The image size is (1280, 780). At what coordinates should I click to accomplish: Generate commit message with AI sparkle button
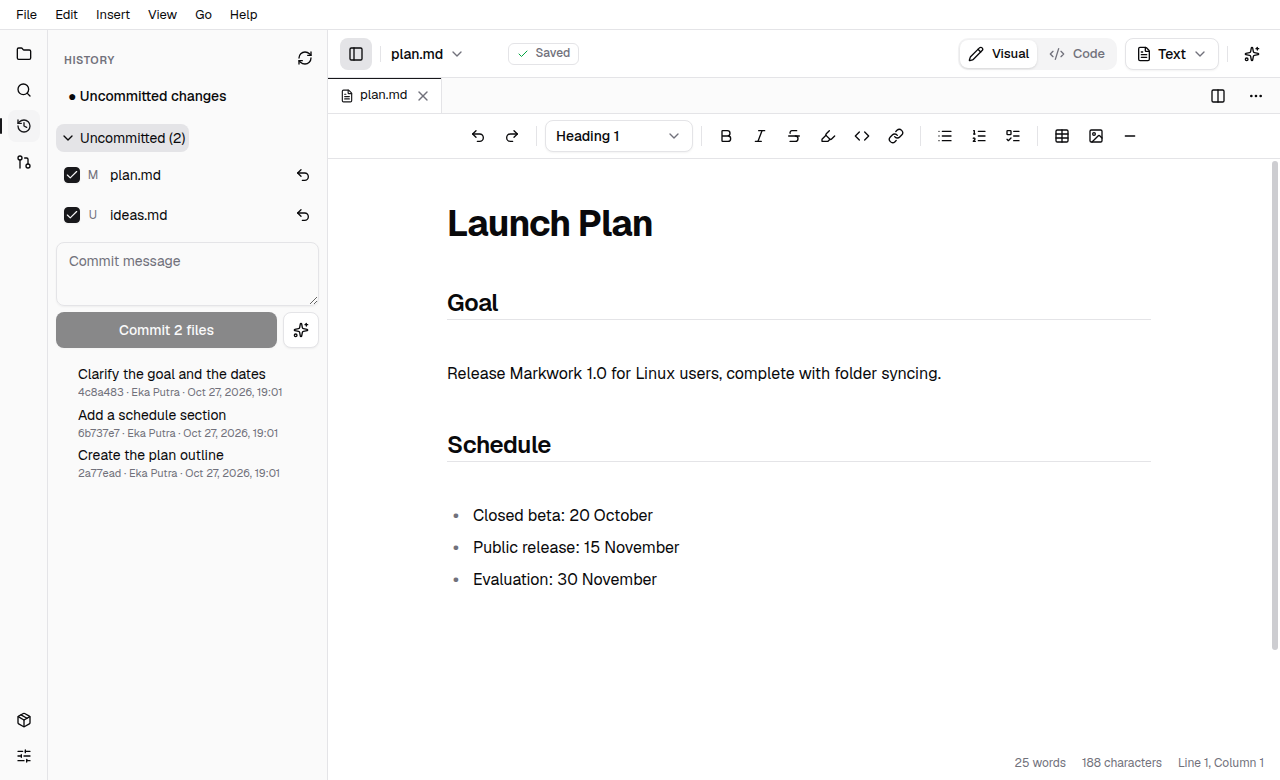[x=301, y=330]
